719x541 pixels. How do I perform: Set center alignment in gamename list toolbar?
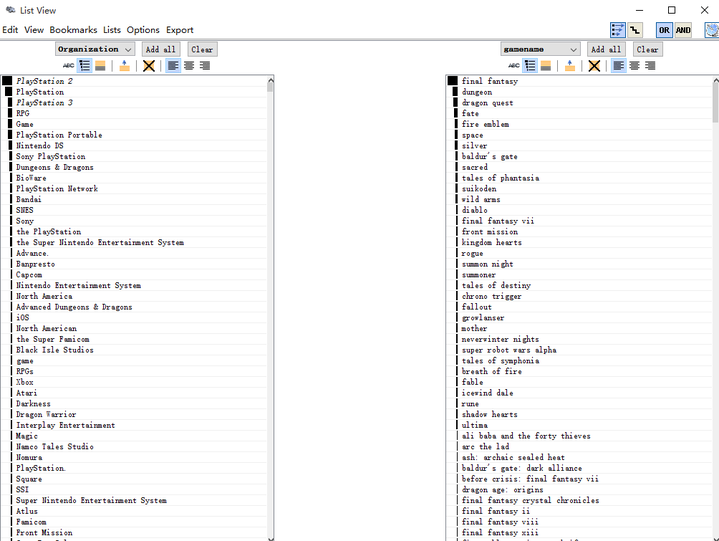[x=635, y=66]
